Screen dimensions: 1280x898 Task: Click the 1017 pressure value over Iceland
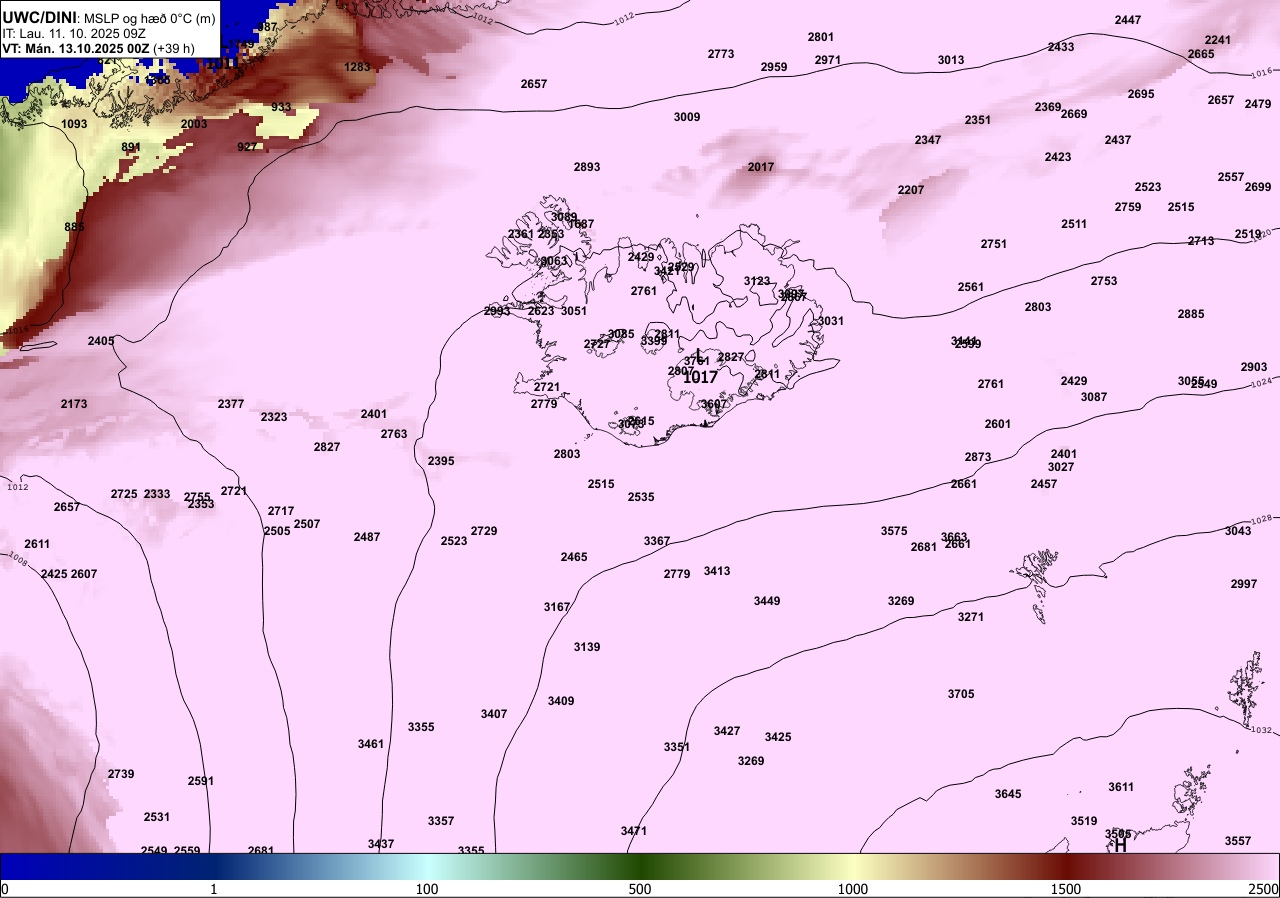pyautogui.click(x=700, y=377)
